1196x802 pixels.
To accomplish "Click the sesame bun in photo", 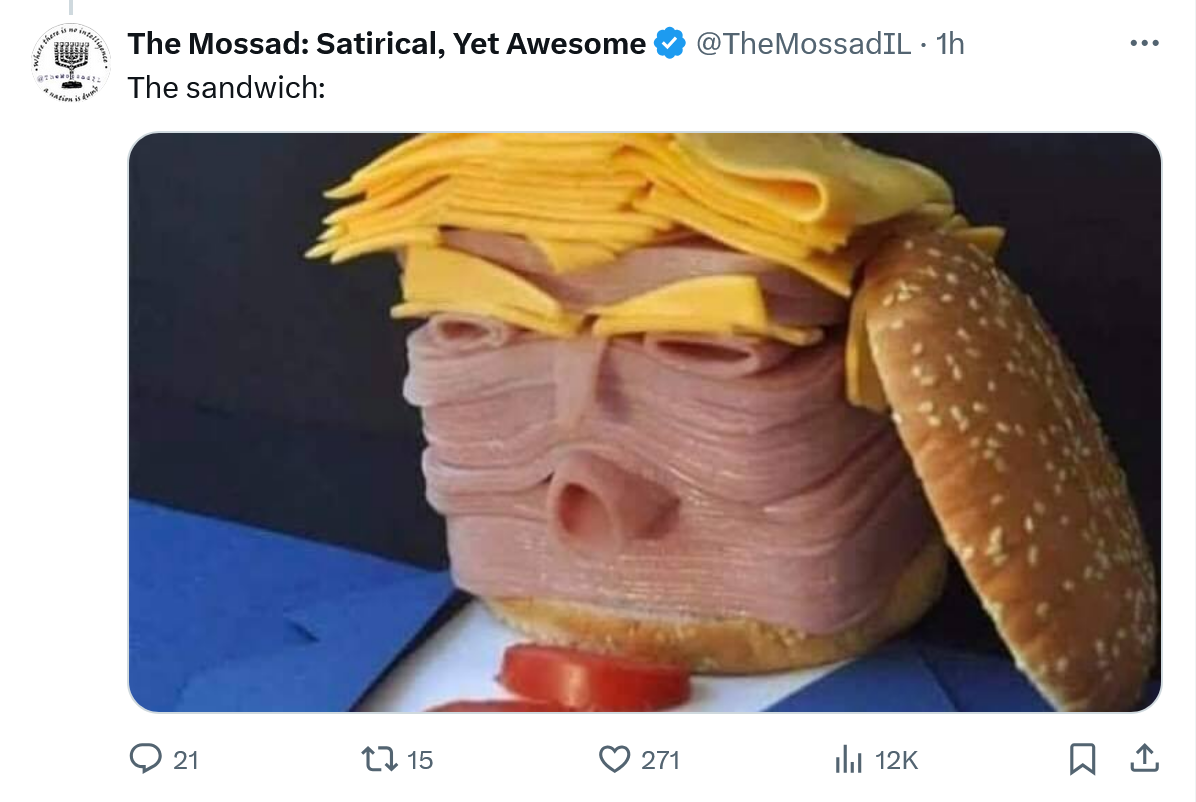I will coord(1007,465).
